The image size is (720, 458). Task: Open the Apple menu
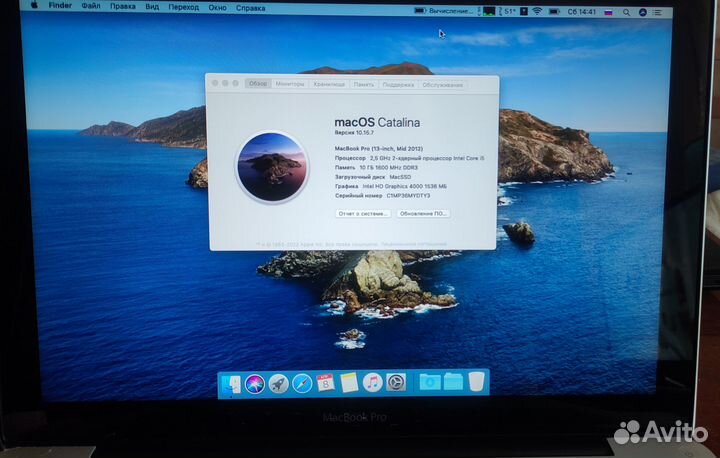tap(34, 6)
